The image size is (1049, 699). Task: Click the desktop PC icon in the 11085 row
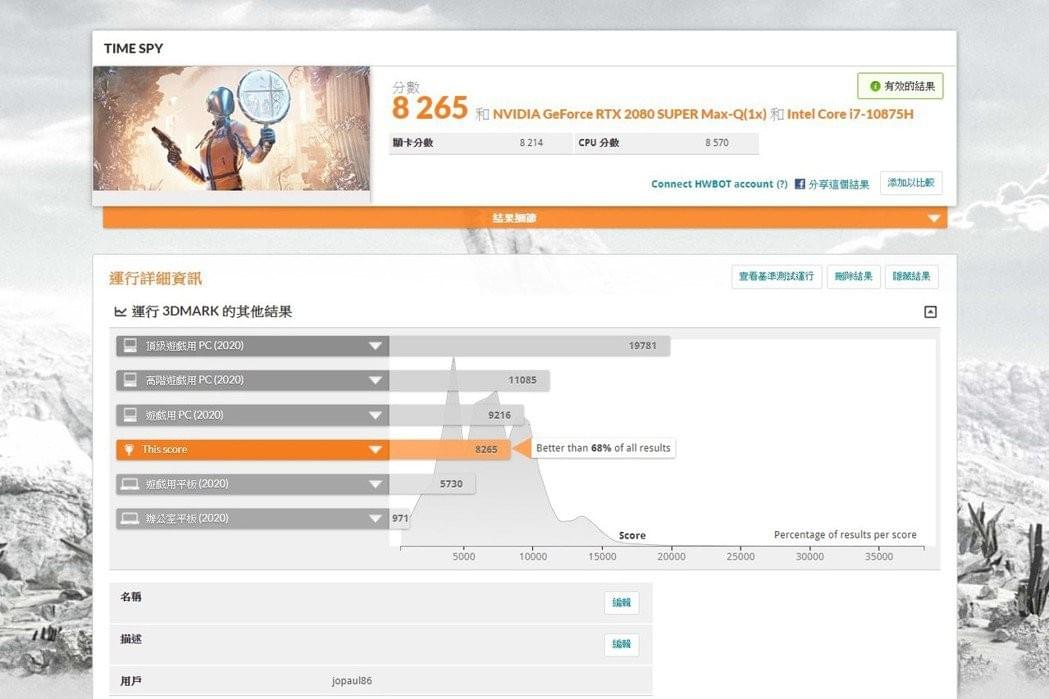point(130,380)
